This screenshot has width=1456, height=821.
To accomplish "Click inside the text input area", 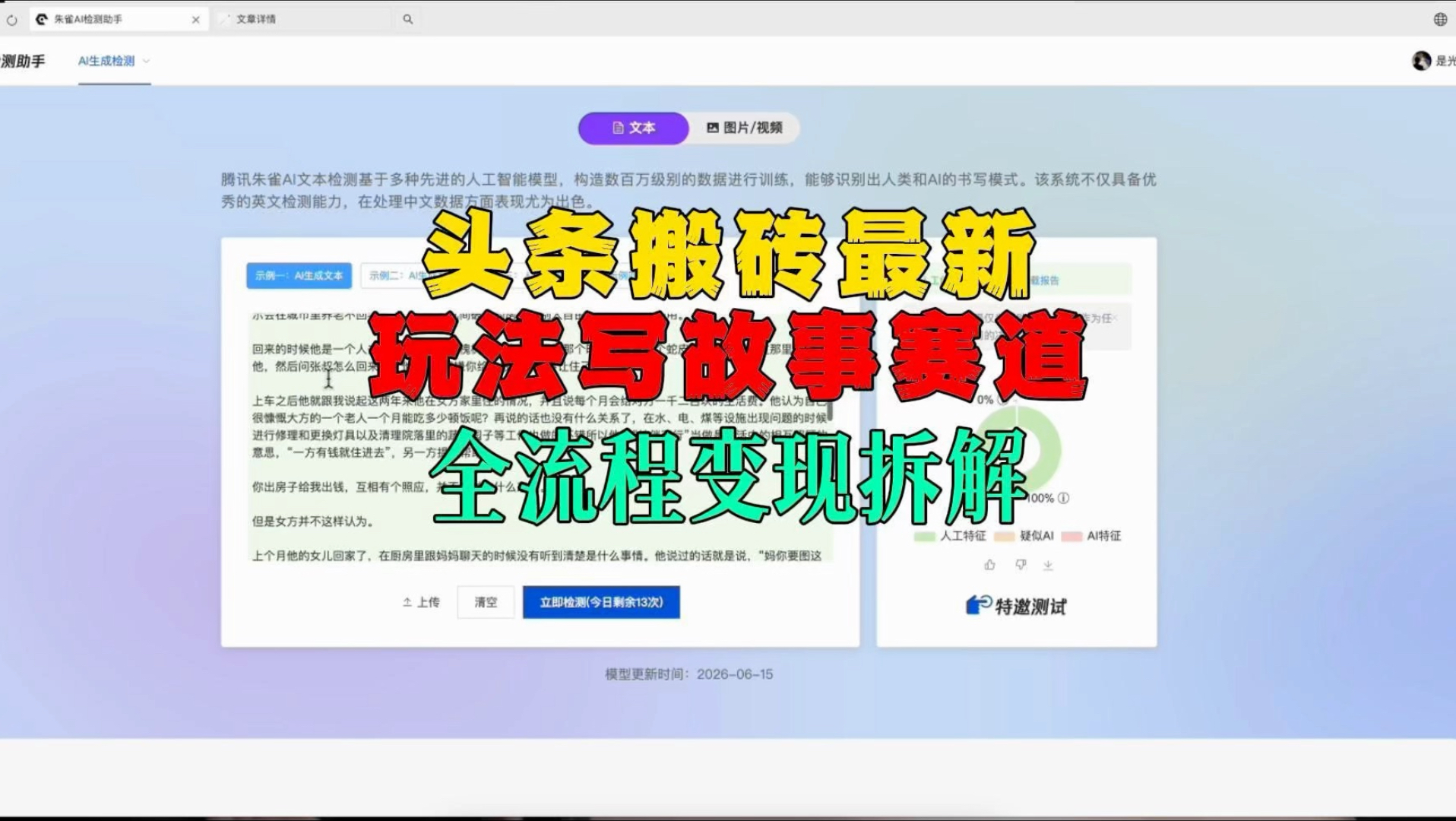I will pos(540,437).
